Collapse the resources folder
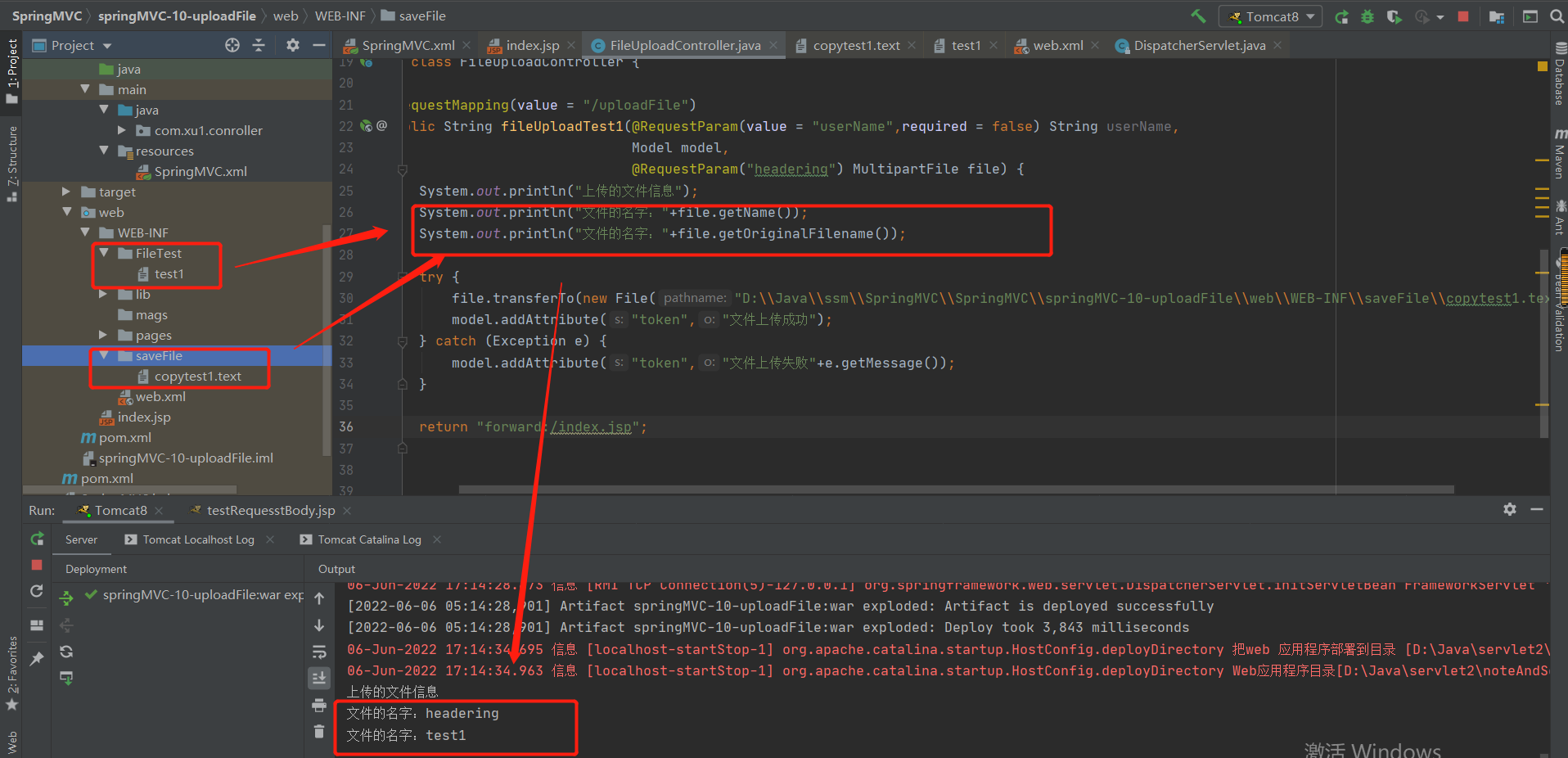1568x758 pixels. coord(104,151)
